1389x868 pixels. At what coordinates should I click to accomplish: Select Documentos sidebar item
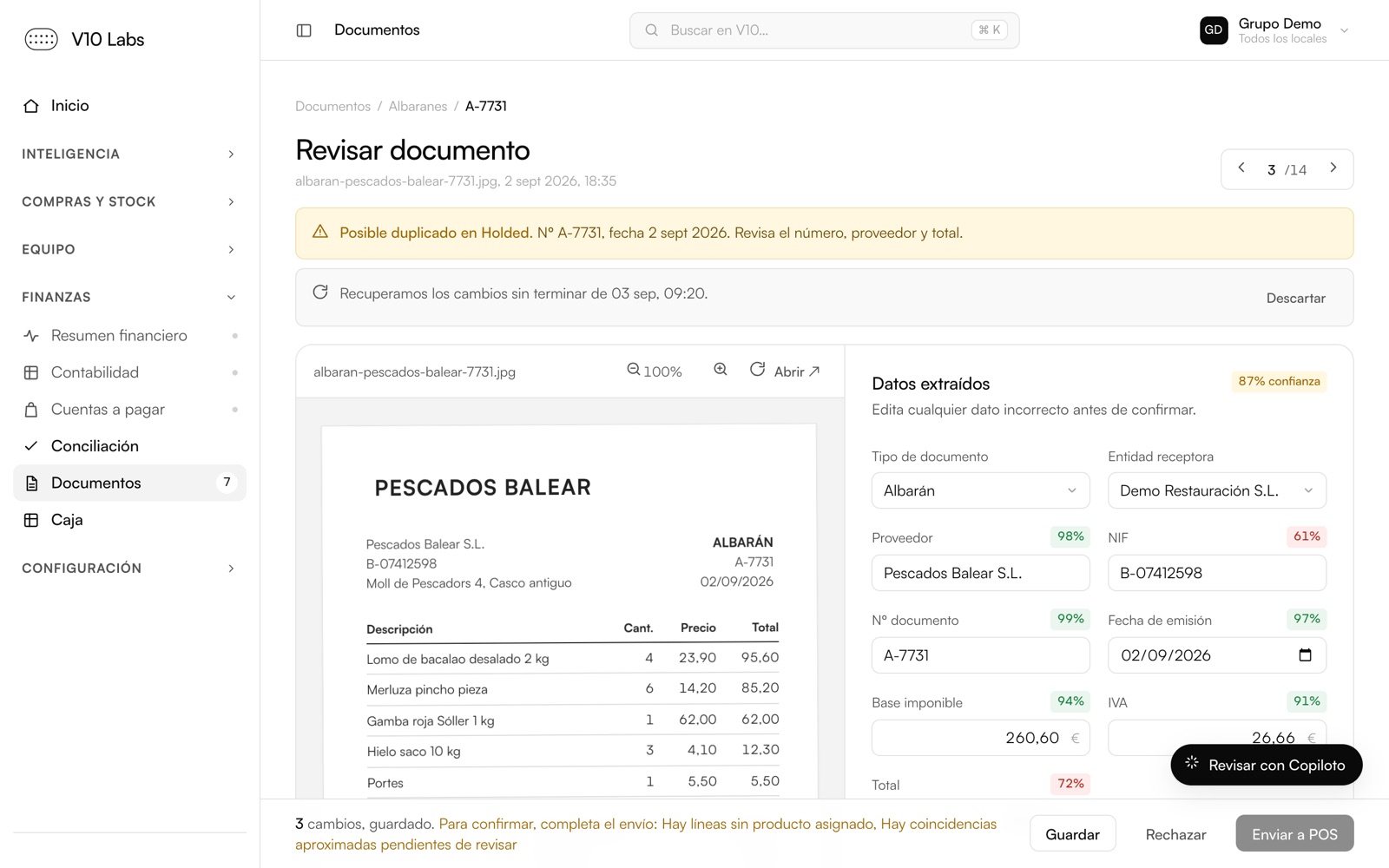click(x=129, y=483)
